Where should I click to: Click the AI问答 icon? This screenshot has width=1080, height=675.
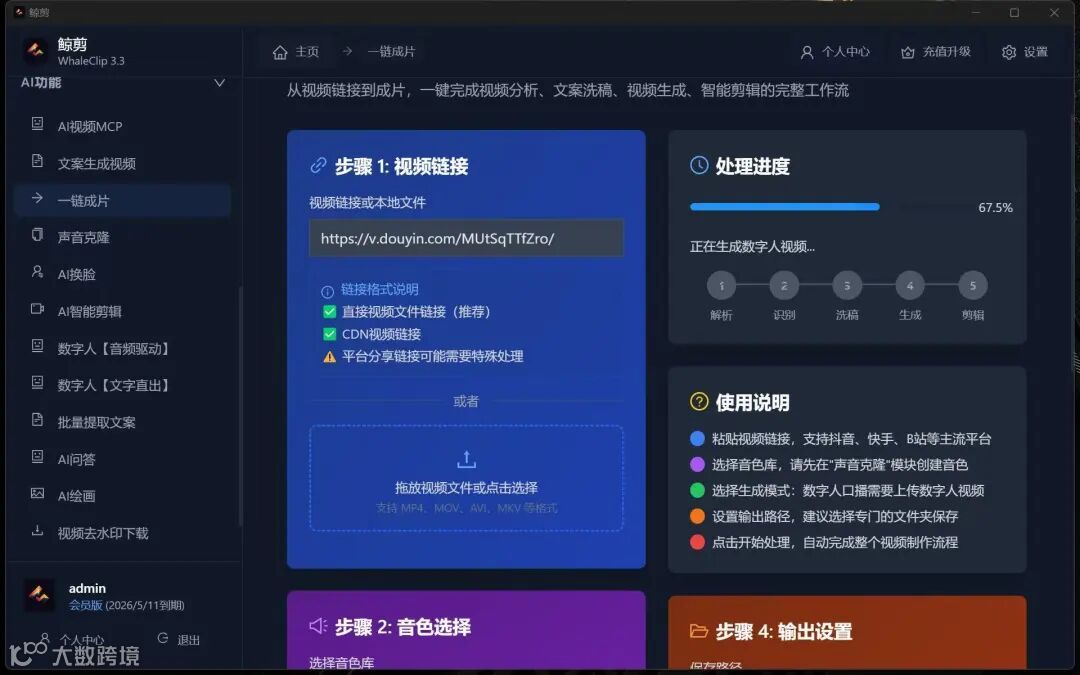pos(37,457)
